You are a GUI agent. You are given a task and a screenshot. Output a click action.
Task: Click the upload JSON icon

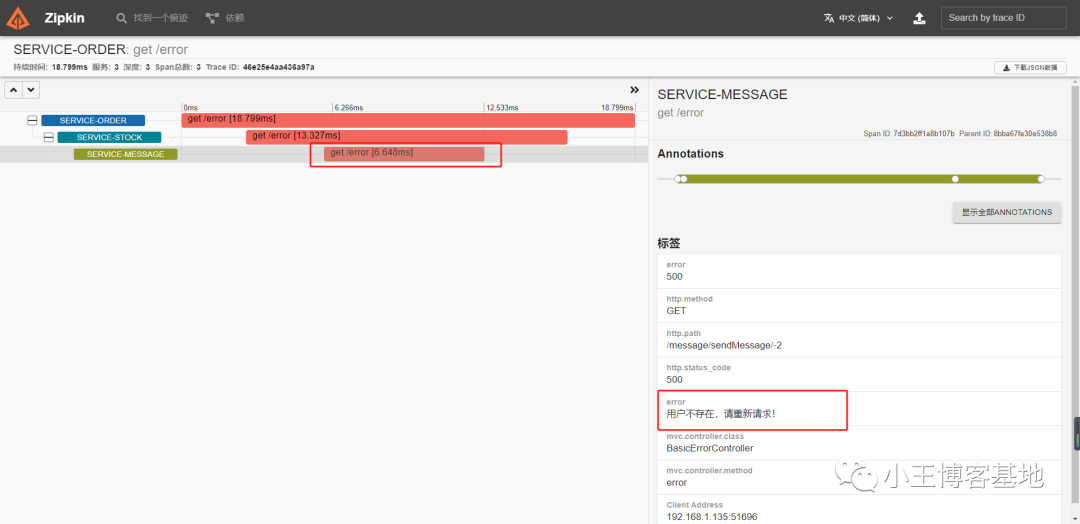tap(919, 19)
